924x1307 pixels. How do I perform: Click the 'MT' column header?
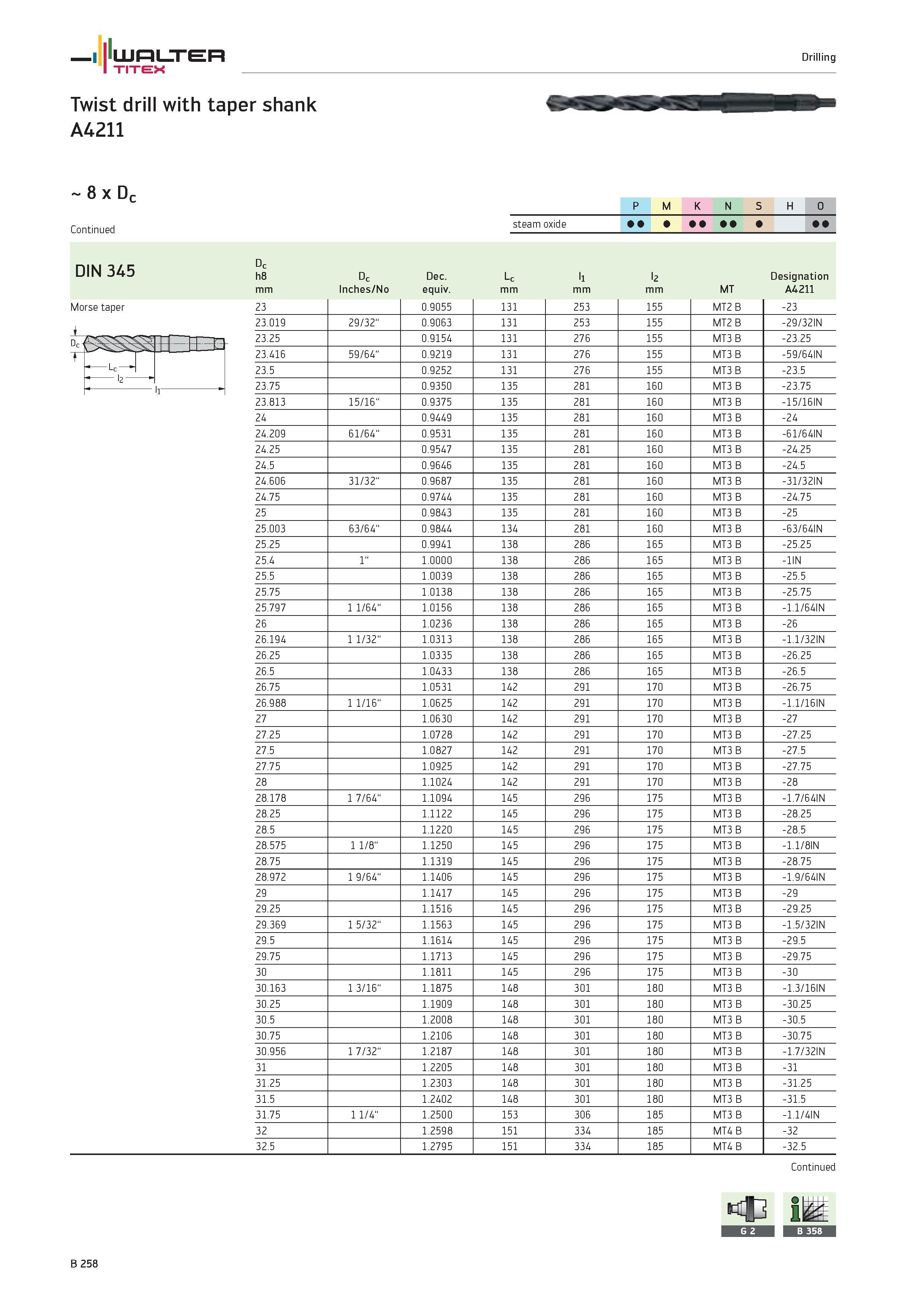pyautogui.click(x=727, y=289)
